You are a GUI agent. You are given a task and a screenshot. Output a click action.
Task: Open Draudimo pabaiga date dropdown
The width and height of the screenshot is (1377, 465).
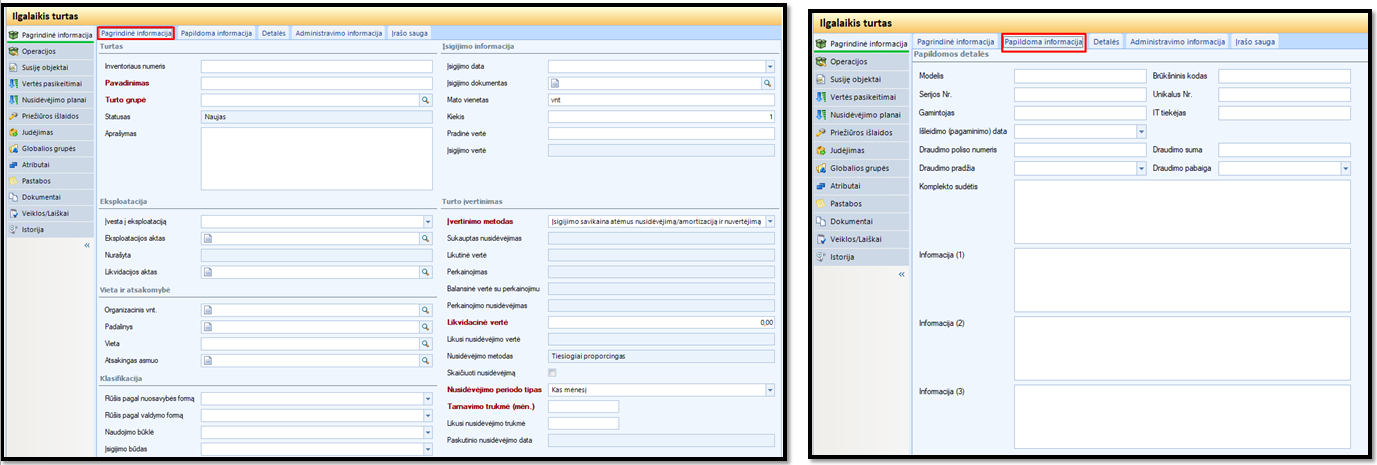(1345, 168)
